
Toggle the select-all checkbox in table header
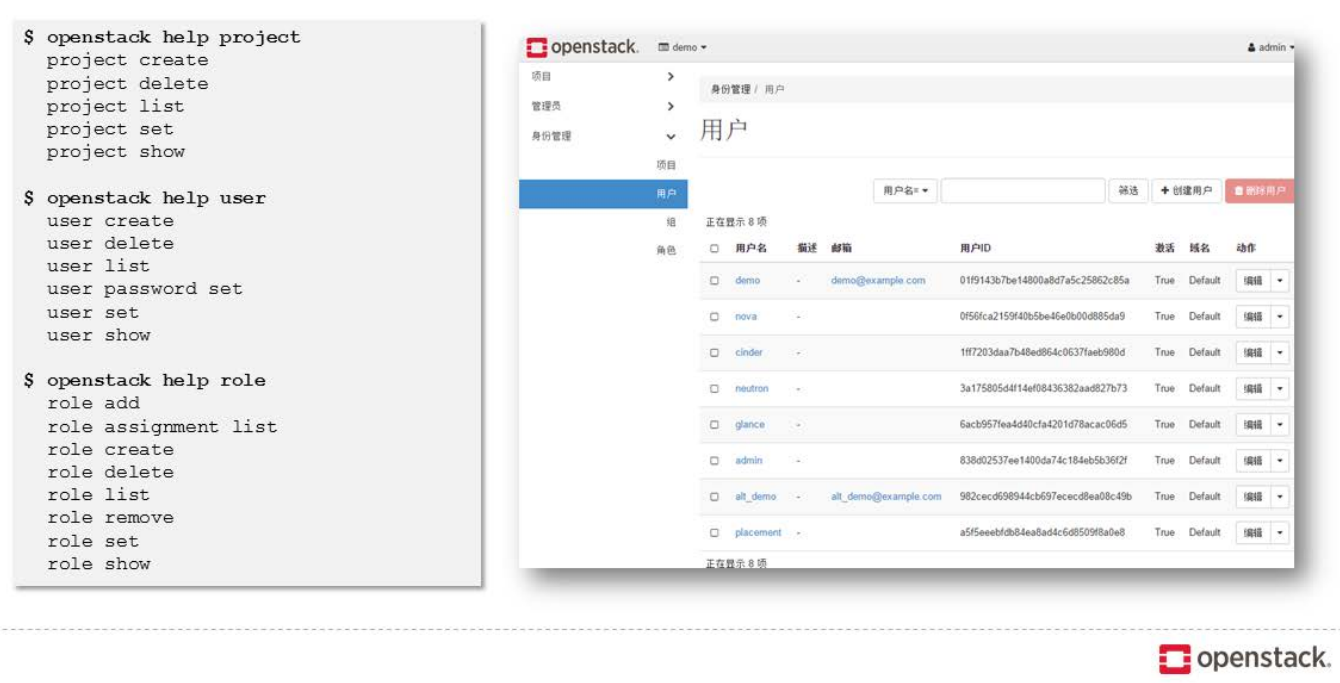click(714, 248)
